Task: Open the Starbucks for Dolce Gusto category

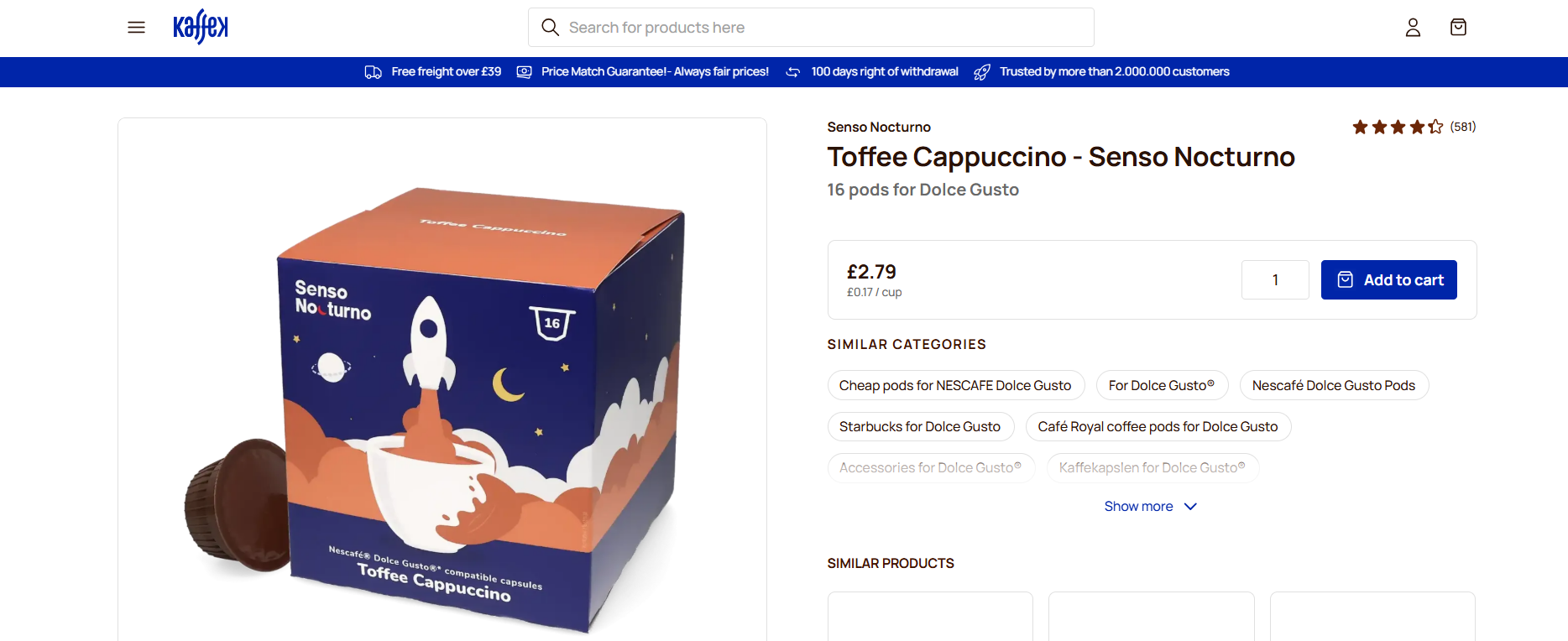Action: click(x=920, y=427)
